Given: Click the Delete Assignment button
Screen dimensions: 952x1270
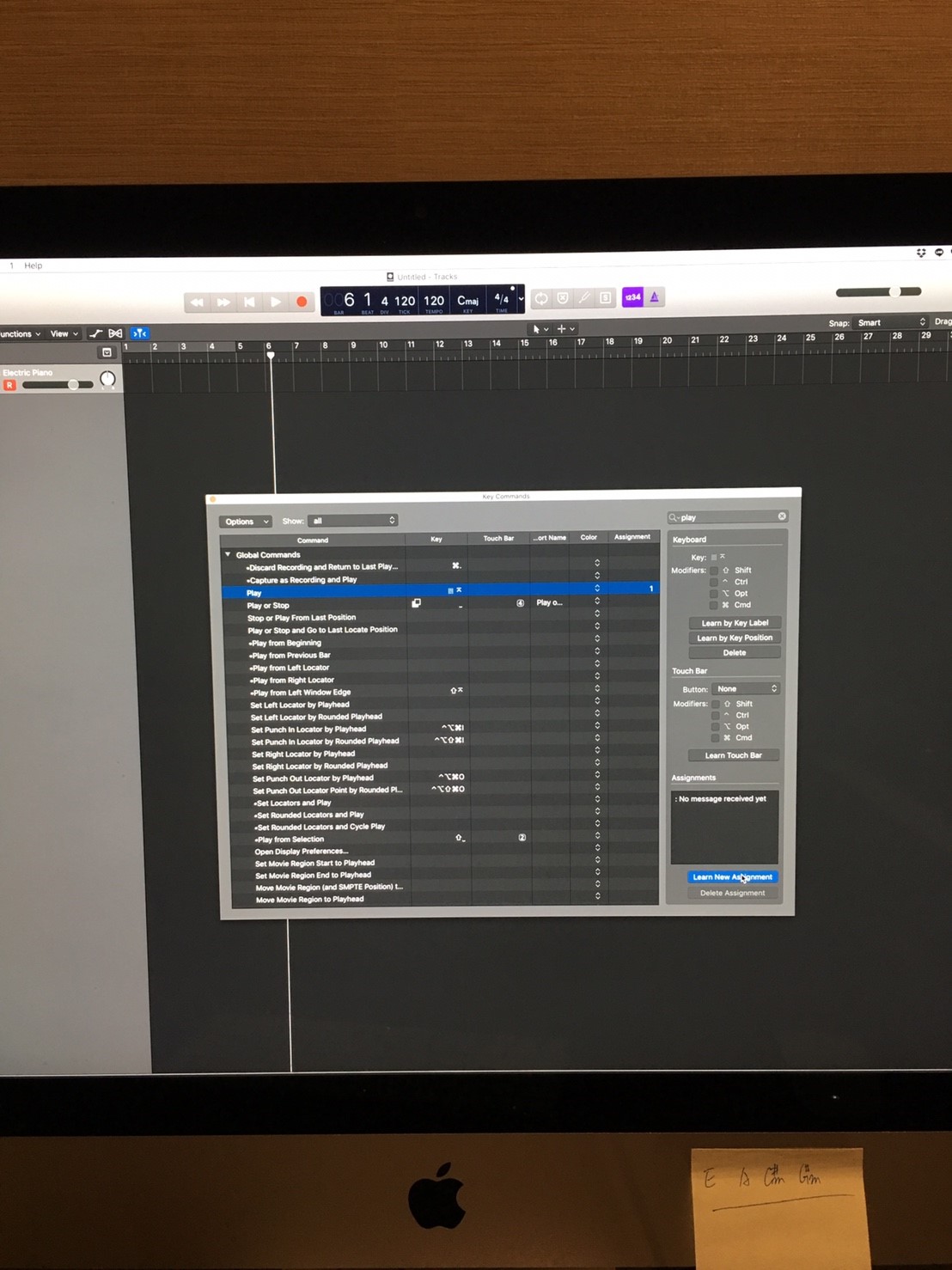Looking at the screenshot, I should (x=733, y=893).
